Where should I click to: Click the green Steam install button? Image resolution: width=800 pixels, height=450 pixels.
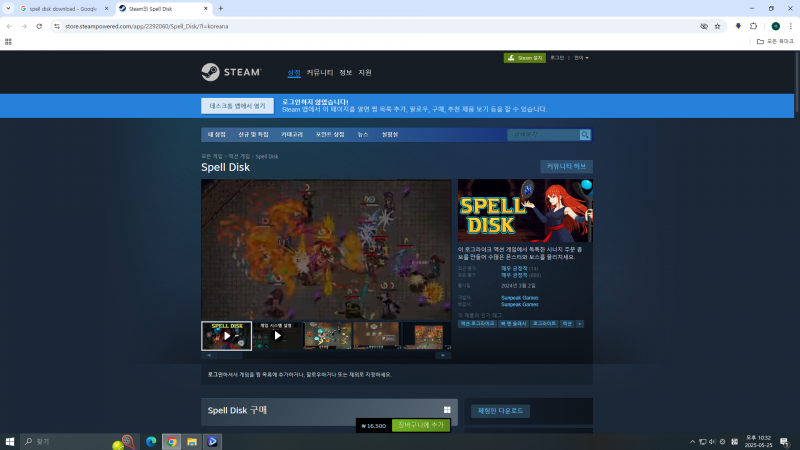[x=524, y=58]
